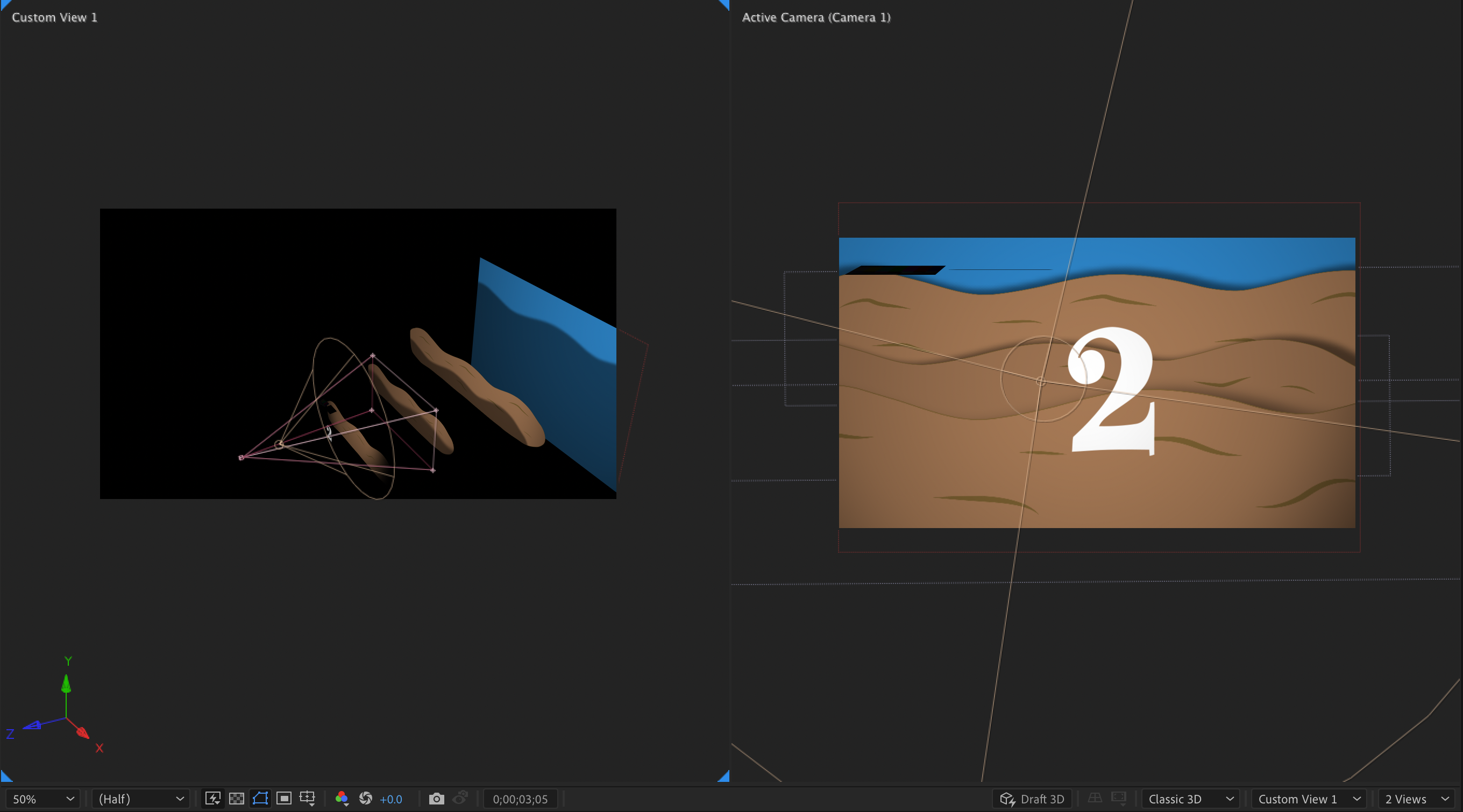This screenshot has width=1463, height=812.
Task: Click the +0.0 exposure value
Action: click(x=390, y=799)
